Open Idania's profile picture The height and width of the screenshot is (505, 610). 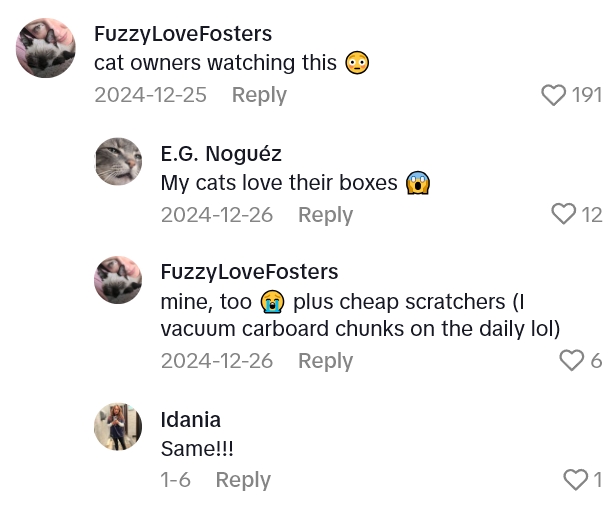(118, 427)
